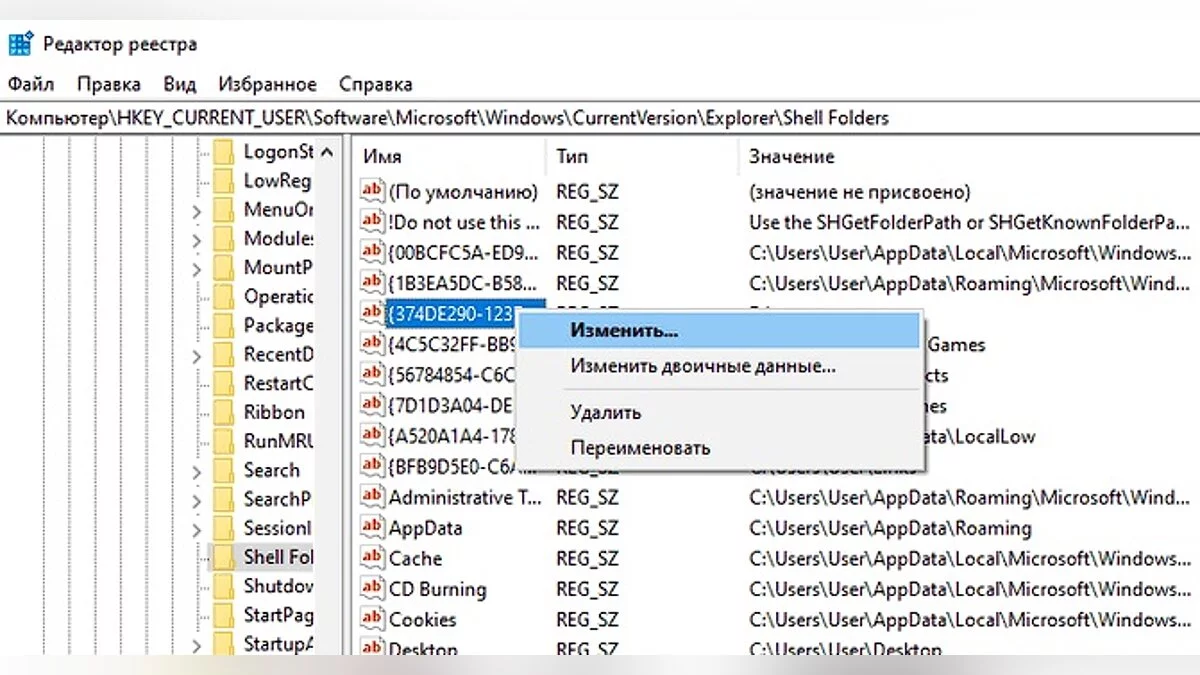Open the Избранное menu

(x=268, y=84)
